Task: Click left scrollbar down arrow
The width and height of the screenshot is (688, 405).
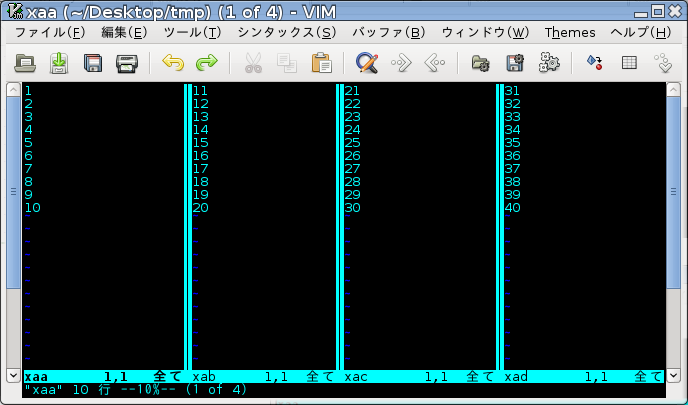Action: [13, 376]
